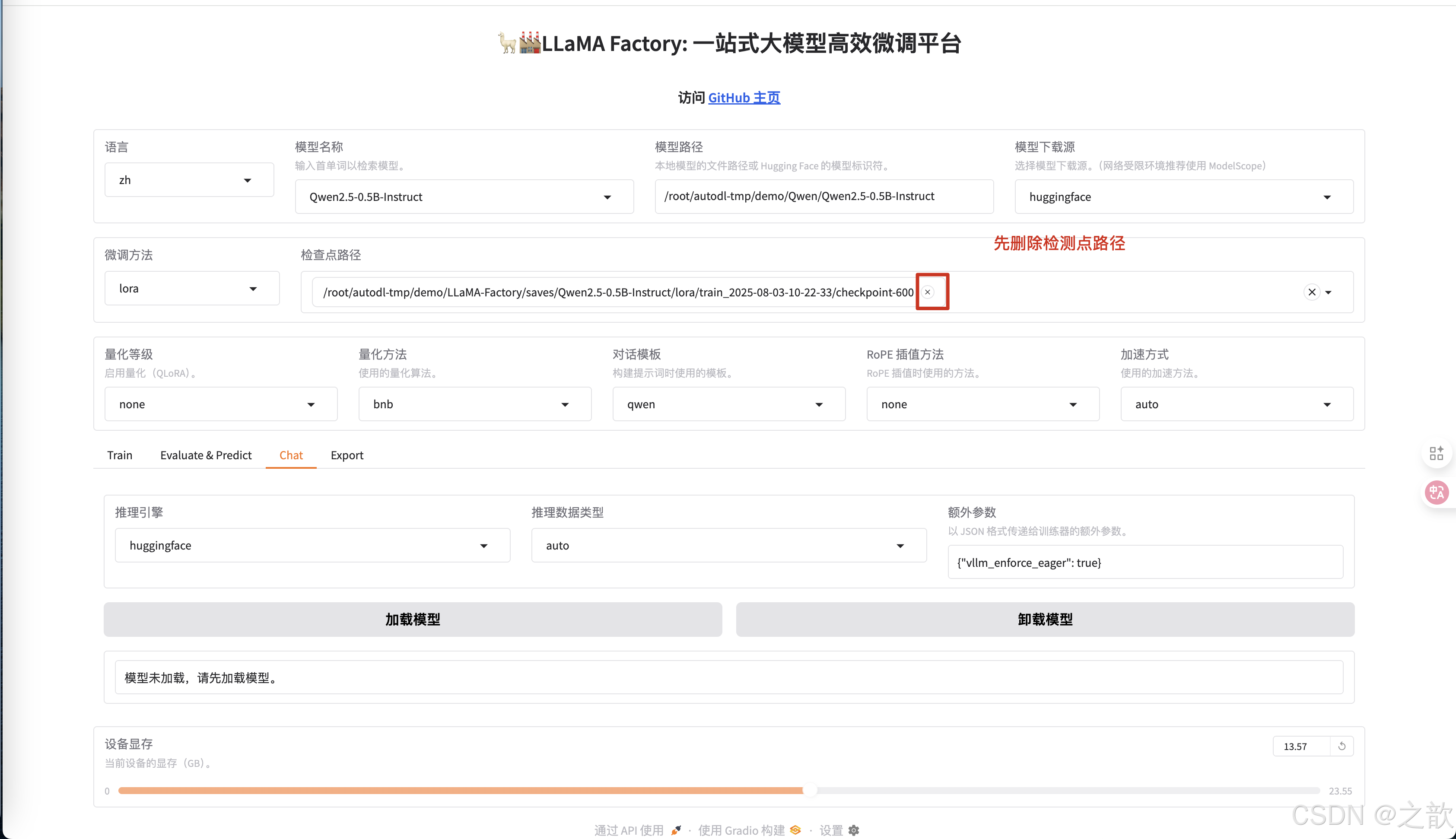The width and height of the screenshot is (1456, 839).
Task: Open inference engine huggingface dropdown
Action: coord(312,545)
